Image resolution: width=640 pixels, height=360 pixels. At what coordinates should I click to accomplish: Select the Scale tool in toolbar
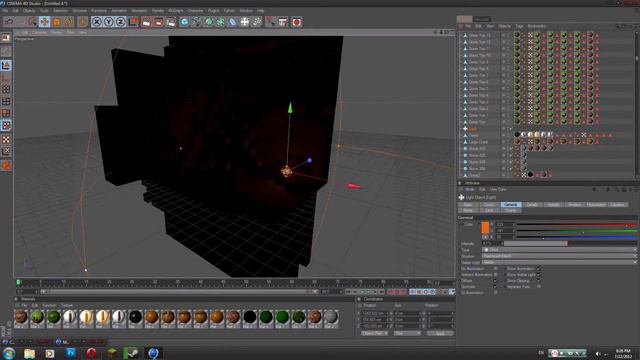point(56,22)
